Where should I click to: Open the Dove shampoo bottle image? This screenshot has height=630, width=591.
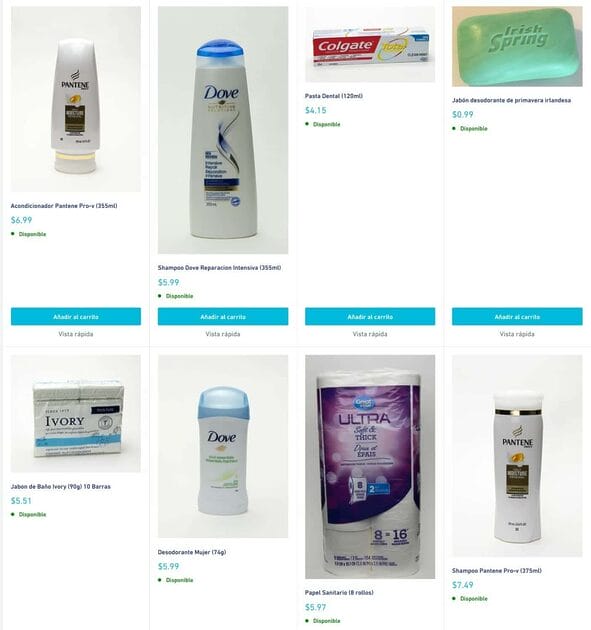coord(223,130)
